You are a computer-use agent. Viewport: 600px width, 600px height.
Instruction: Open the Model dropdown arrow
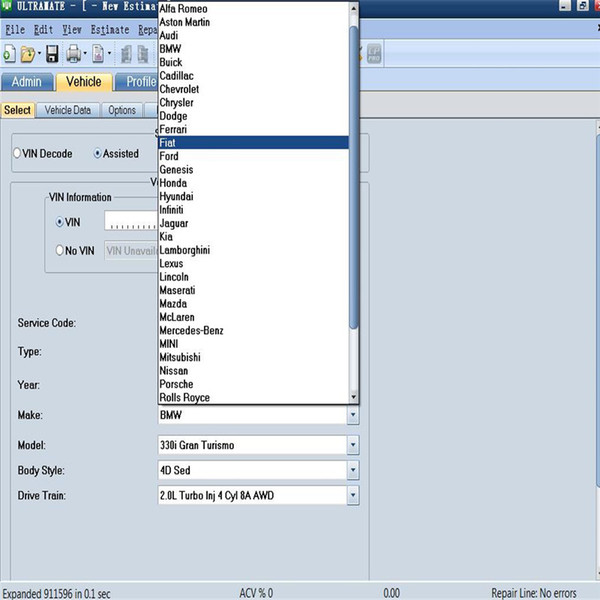(x=353, y=445)
